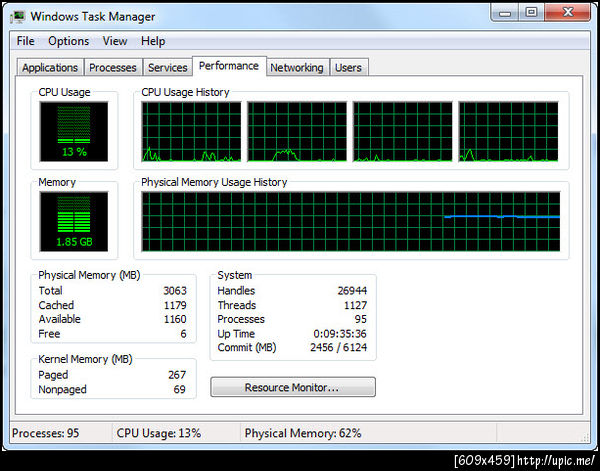Click the System group label
Screen dimensions: 600x471
235,275
